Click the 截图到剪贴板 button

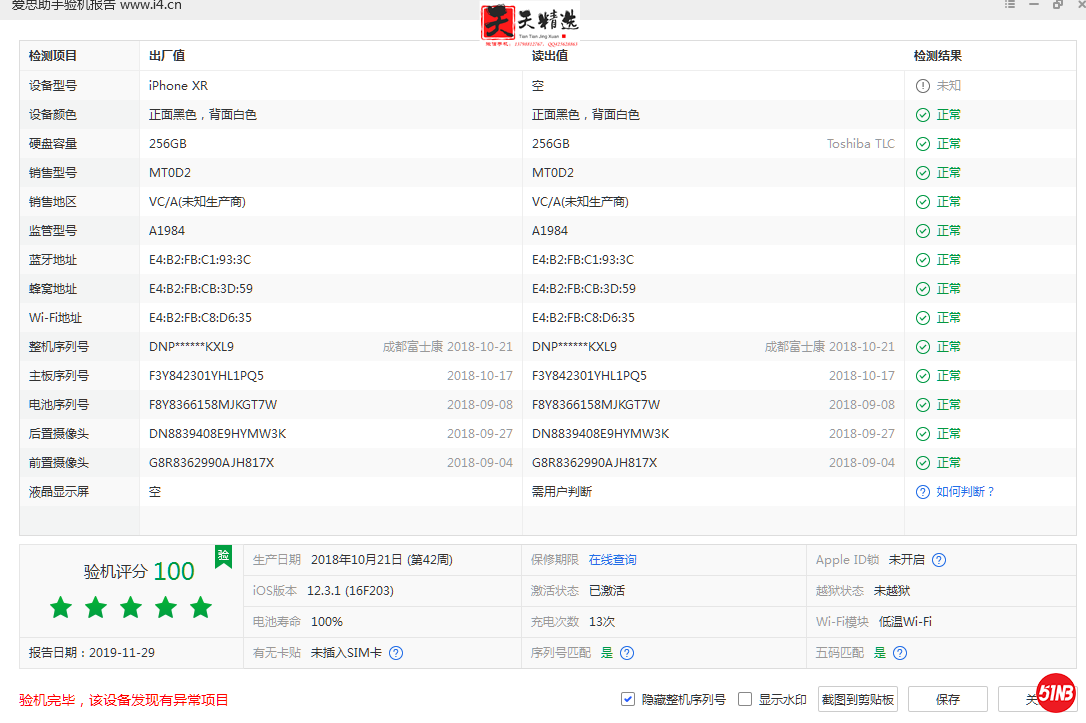point(856,698)
